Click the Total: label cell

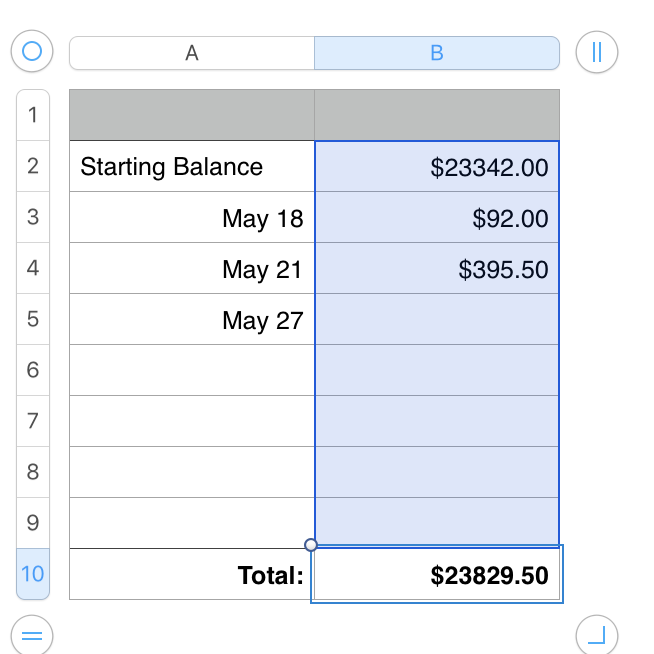(192, 575)
